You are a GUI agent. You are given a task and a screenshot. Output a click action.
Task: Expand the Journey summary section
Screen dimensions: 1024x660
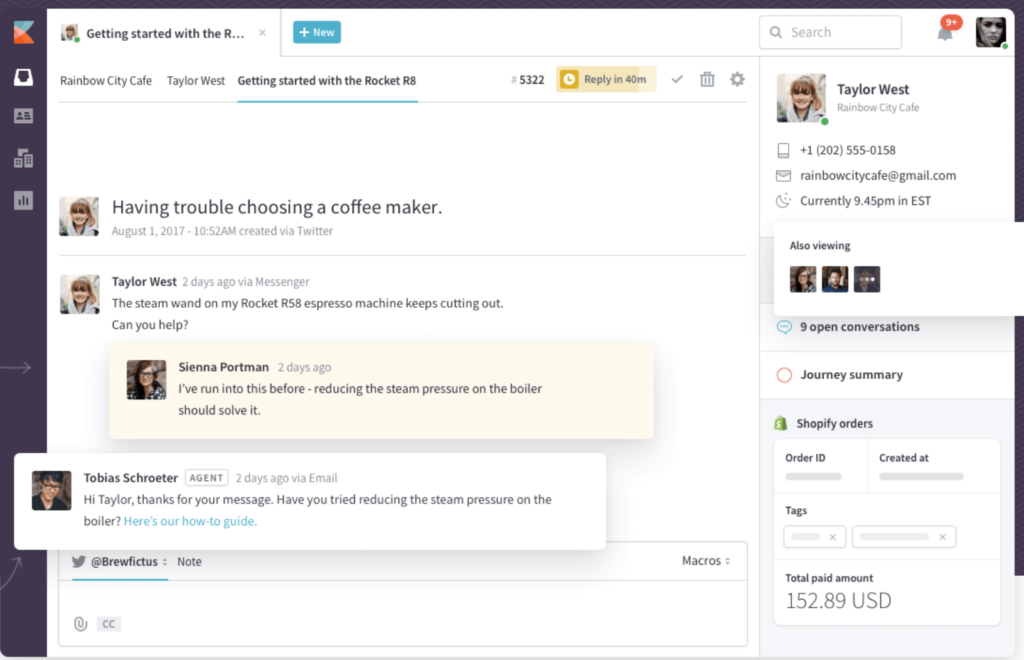coord(851,375)
